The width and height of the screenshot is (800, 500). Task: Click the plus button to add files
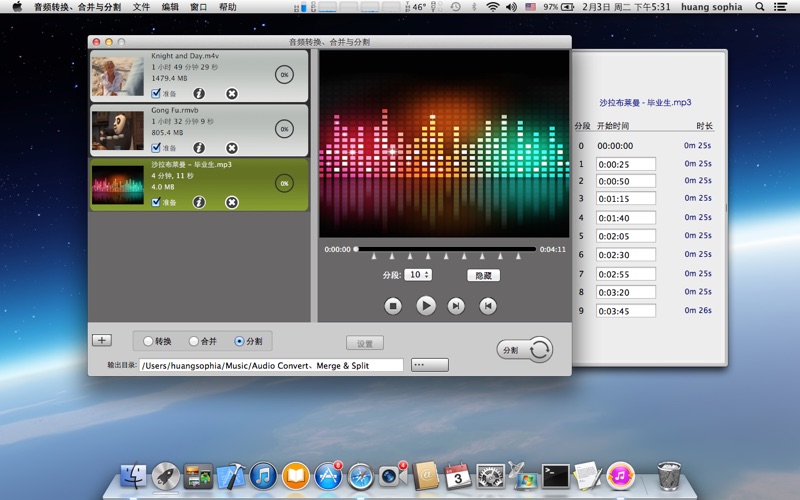[102, 340]
